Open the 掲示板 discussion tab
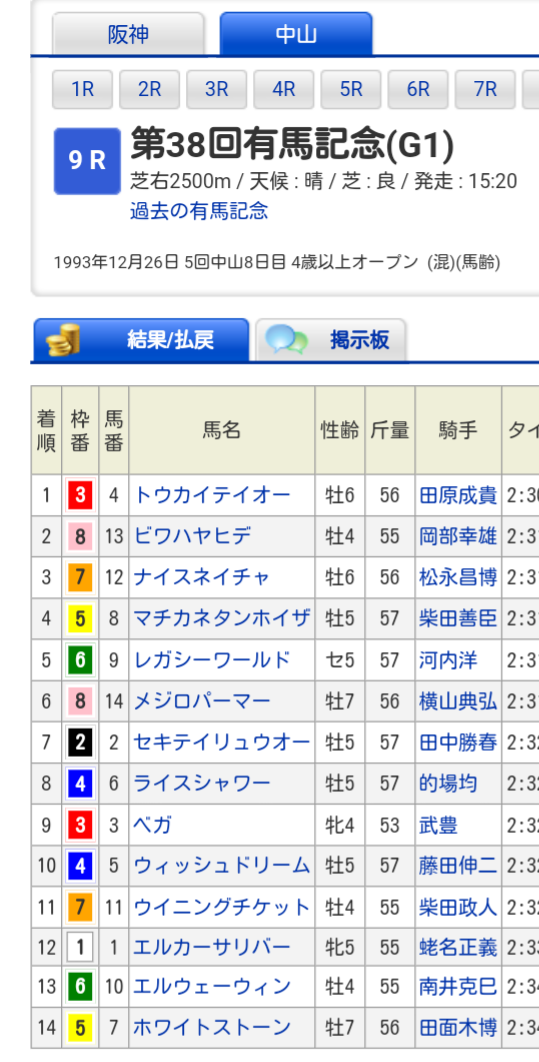539x1062 pixels. (x=331, y=340)
